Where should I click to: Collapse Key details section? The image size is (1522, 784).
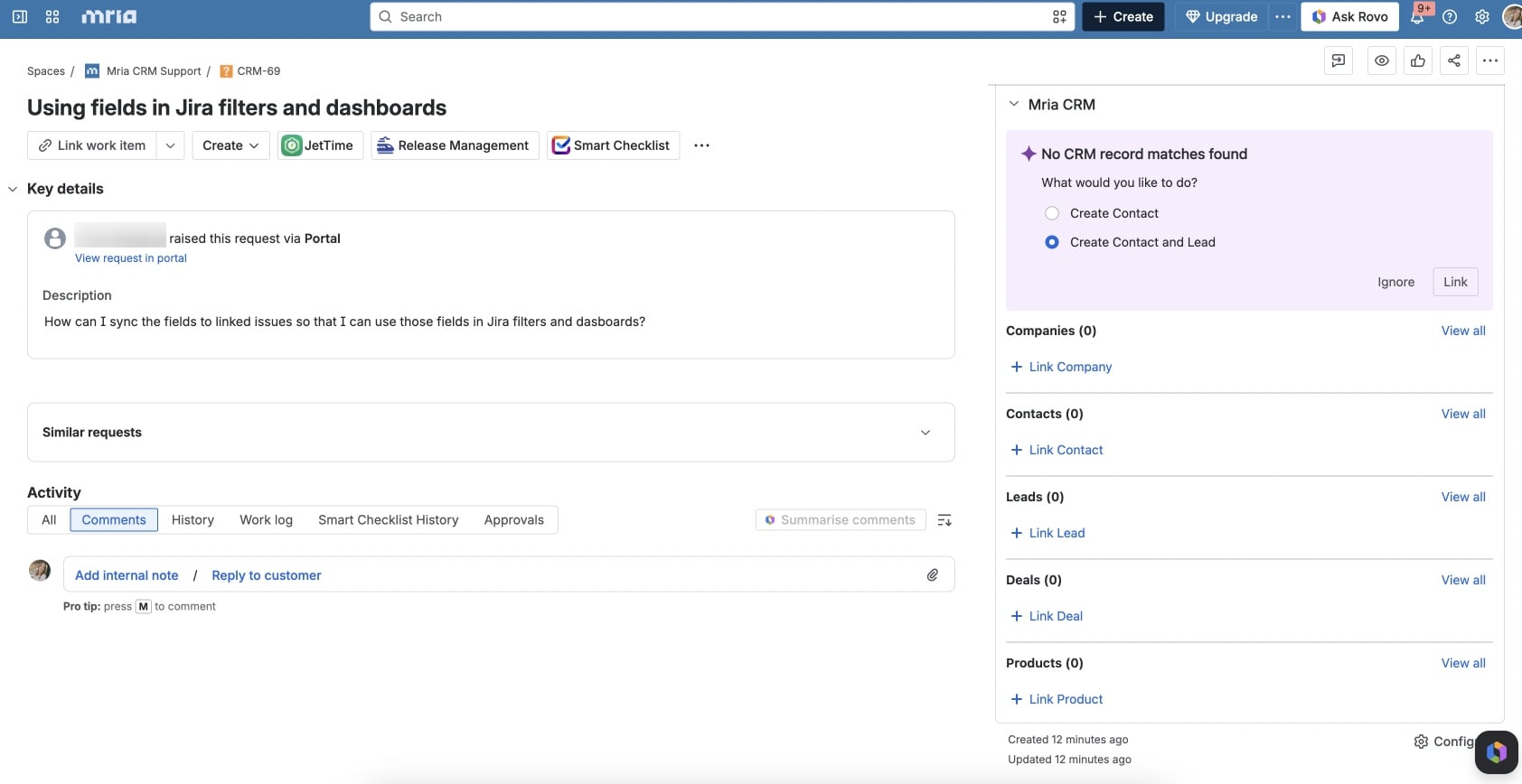[x=13, y=189]
